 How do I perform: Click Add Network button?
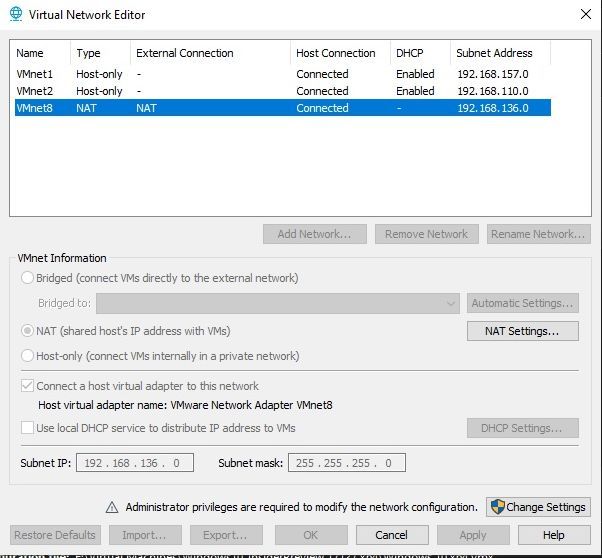click(315, 234)
